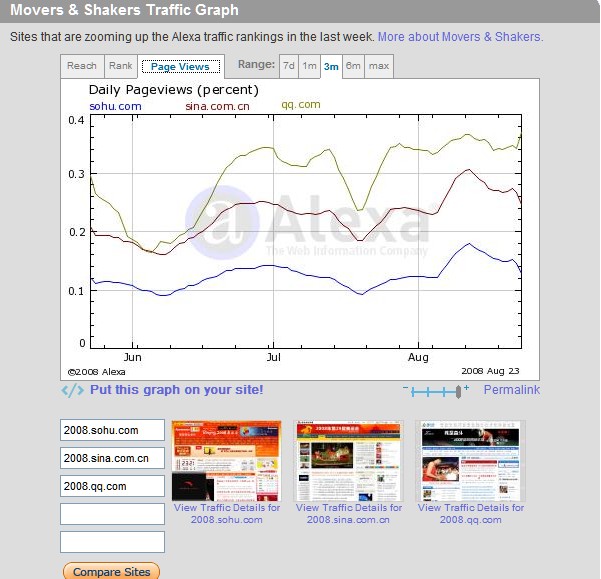This screenshot has height=579, width=601.
Task: Click the zoom slider minus icon
Action: point(405,388)
